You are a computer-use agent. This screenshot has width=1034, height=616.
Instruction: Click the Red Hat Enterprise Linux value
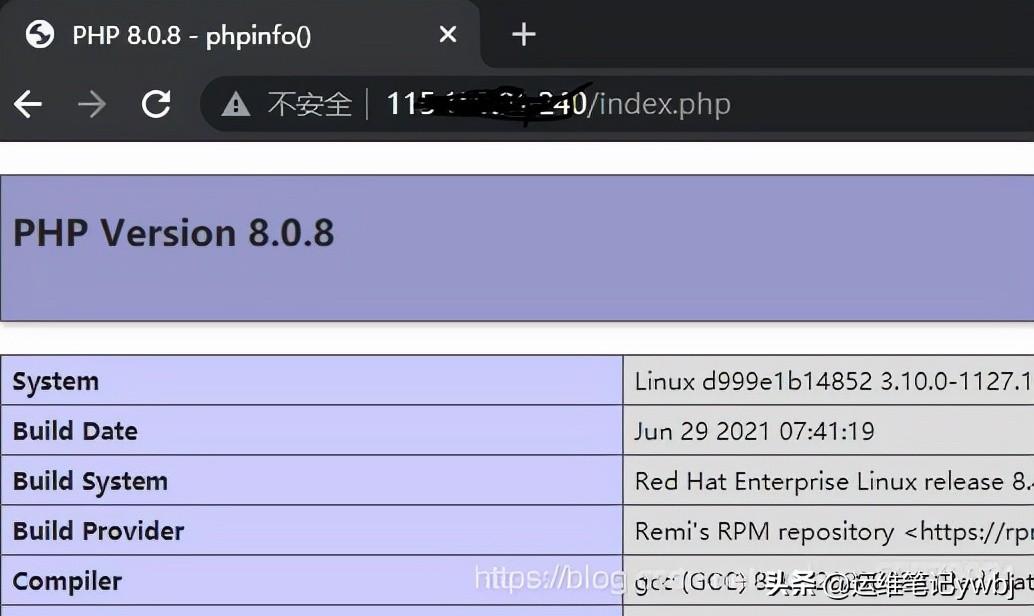(x=834, y=481)
